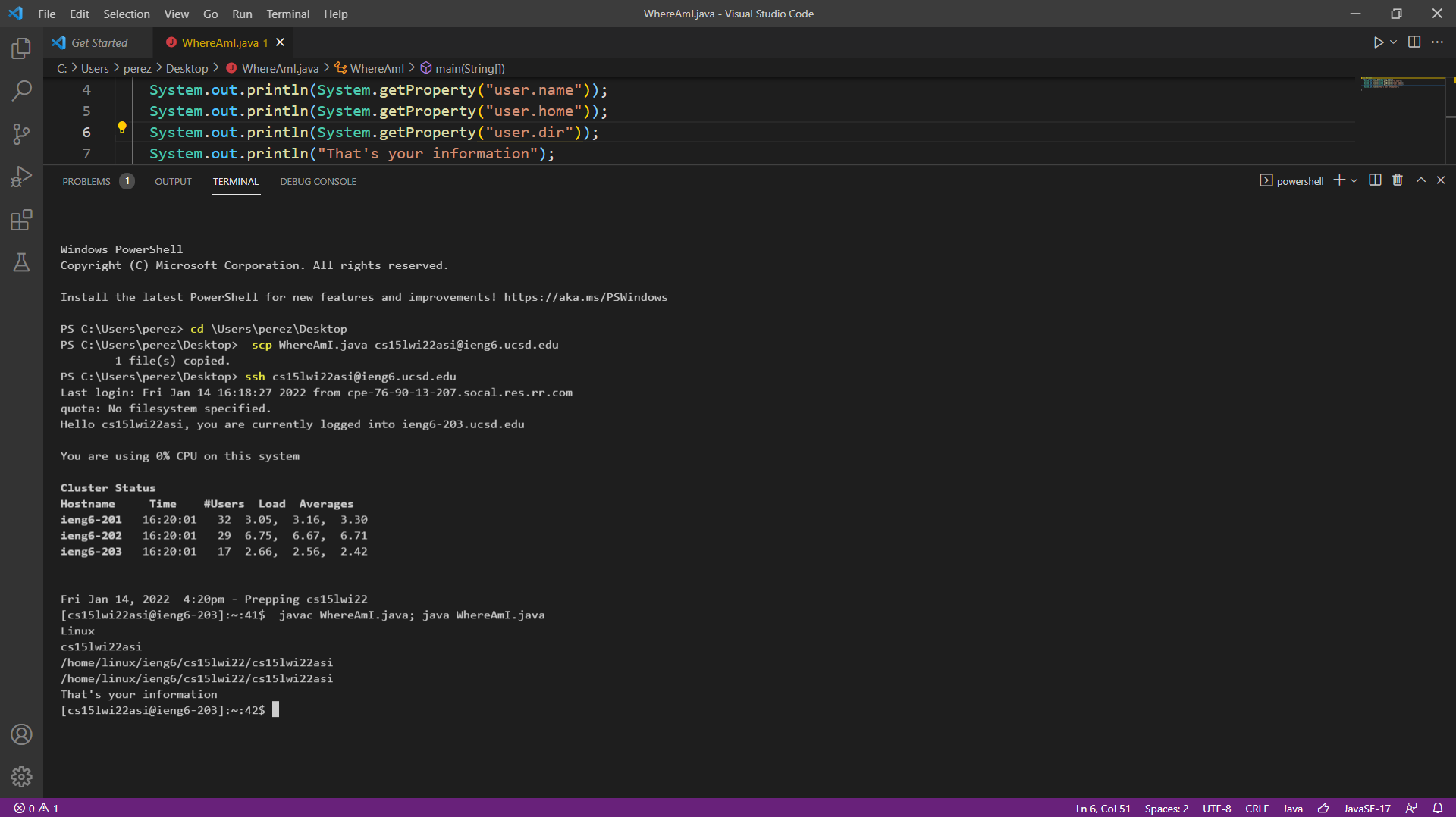This screenshot has height=817, width=1456.
Task: Kill terminal with the trash icon
Action: [1398, 180]
